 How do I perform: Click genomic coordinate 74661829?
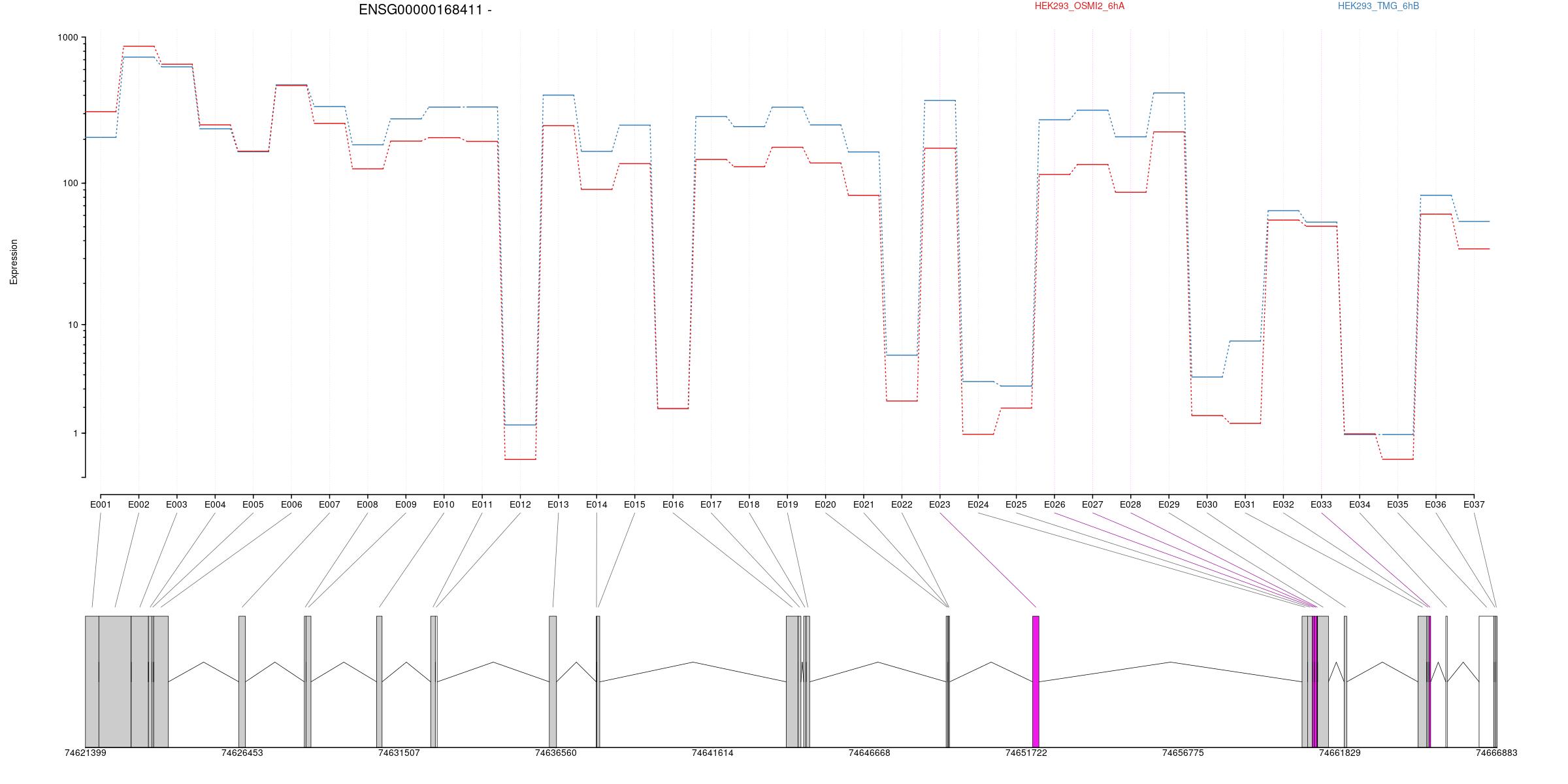pos(1340,753)
